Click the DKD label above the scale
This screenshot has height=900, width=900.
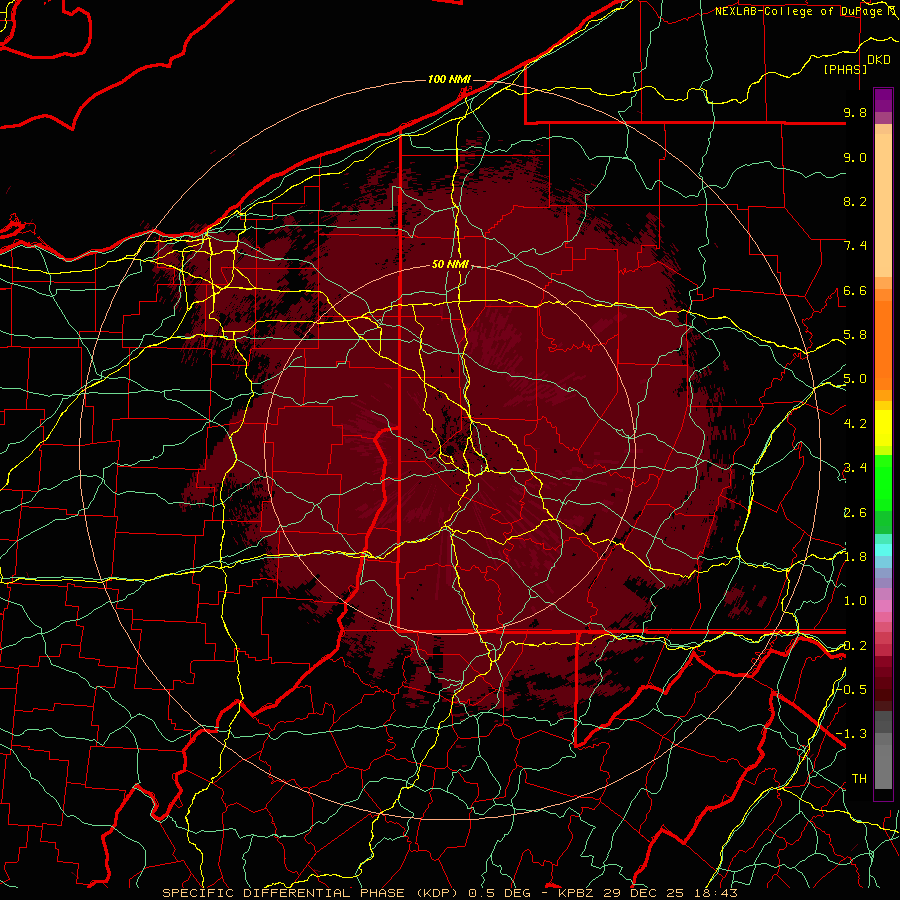(x=879, y=60)
